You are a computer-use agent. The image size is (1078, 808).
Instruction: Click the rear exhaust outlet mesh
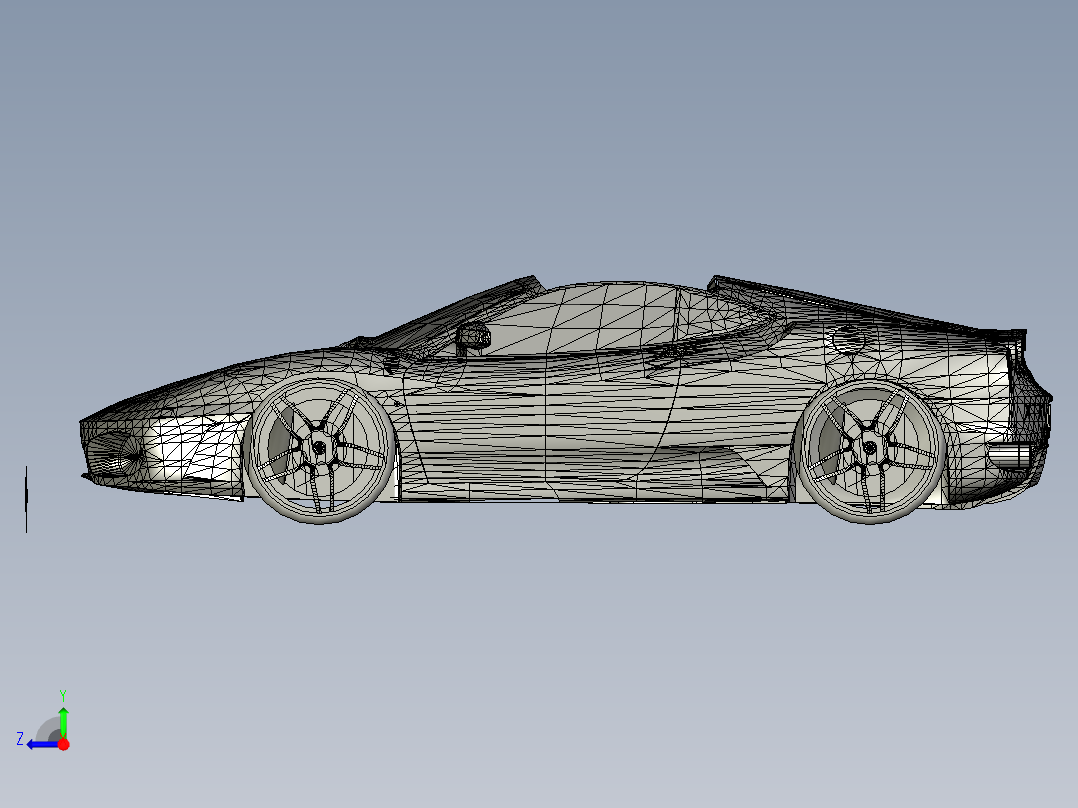[x=1010, y=455]
